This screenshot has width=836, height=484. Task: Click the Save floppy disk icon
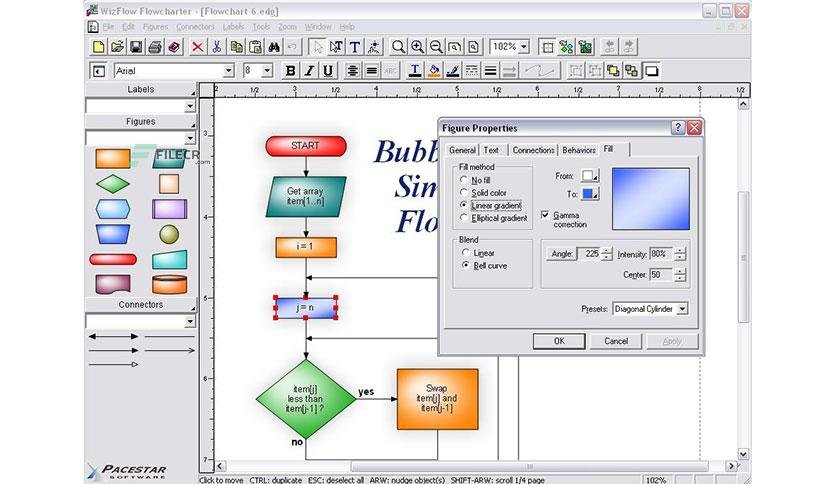tap(136, 47)
